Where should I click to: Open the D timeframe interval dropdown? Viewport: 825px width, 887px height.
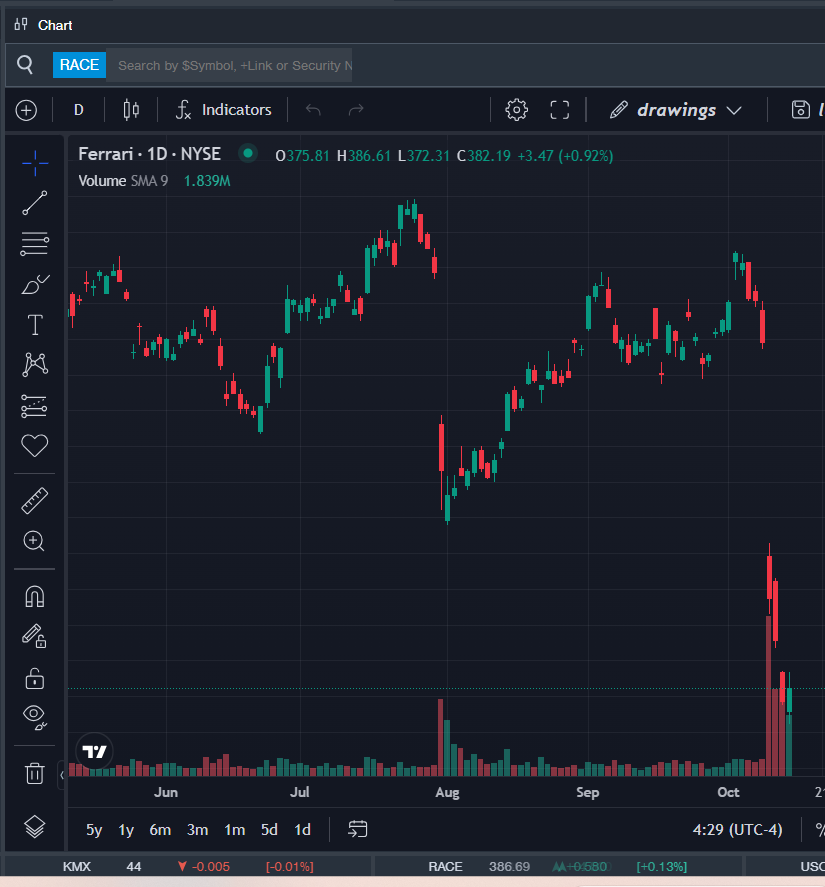click(79, 110)
